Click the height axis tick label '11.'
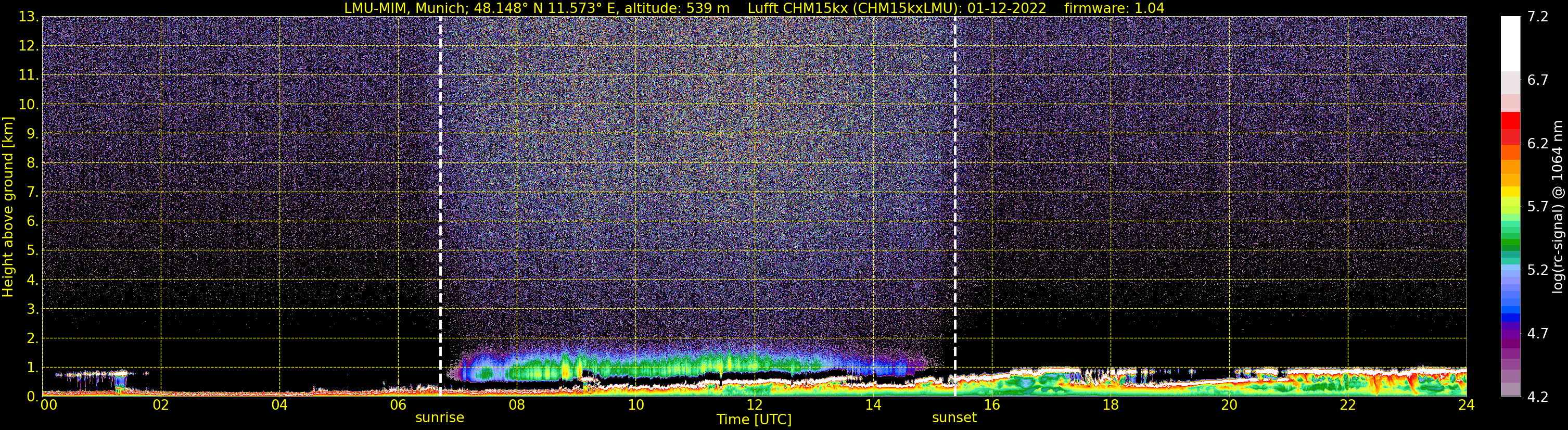The image size is (1568, 430). (29, 75)
